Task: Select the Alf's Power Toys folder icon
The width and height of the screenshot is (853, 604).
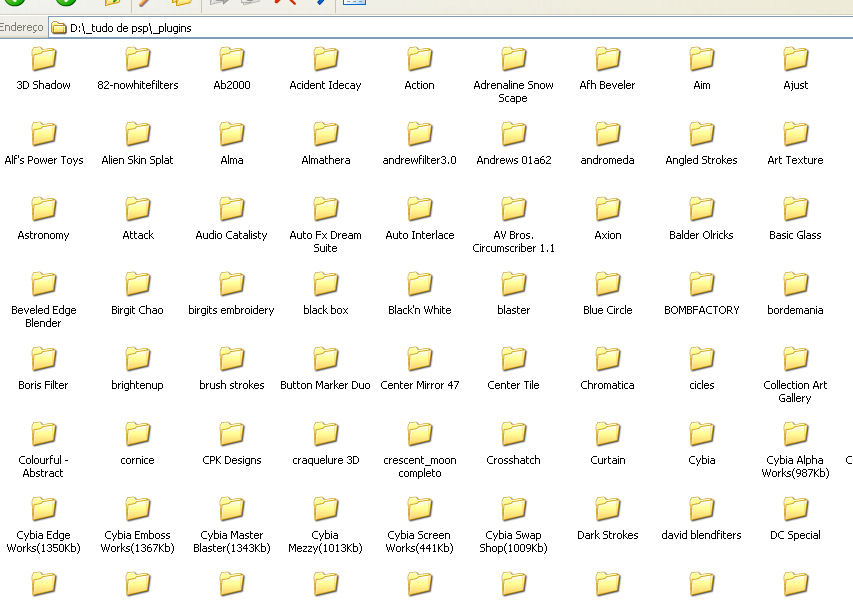Action: [x=44, y=134]
